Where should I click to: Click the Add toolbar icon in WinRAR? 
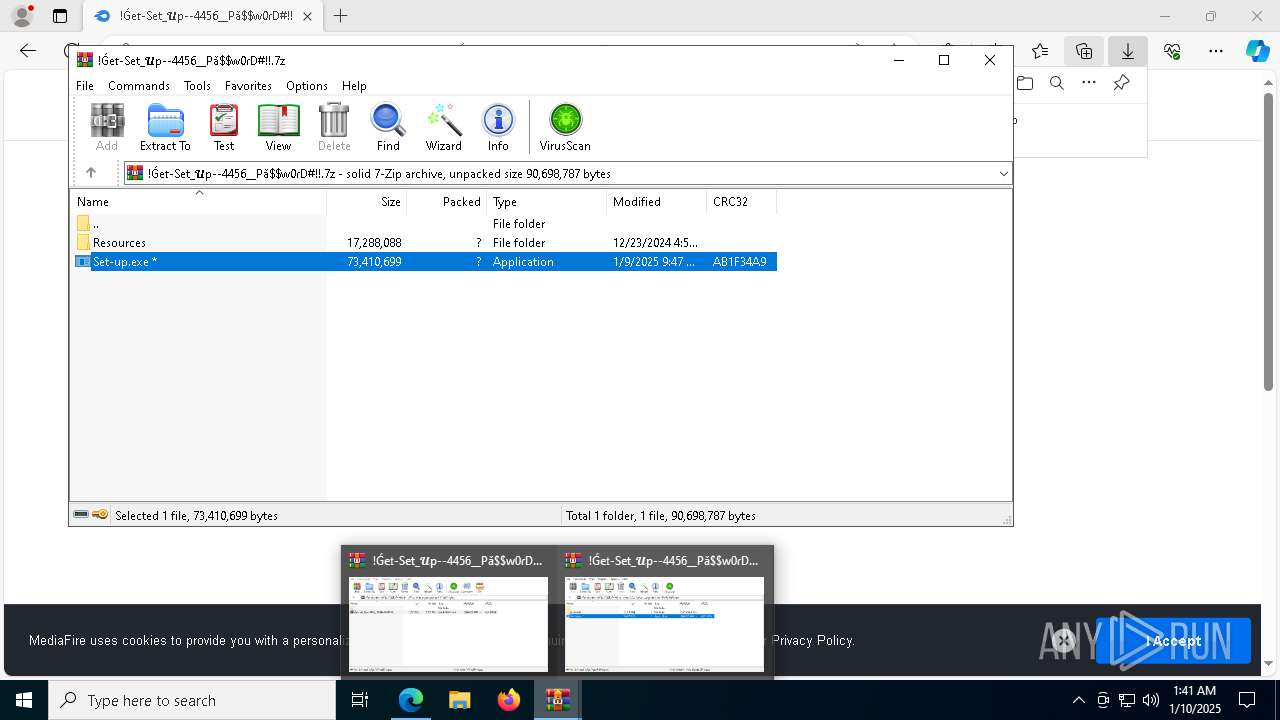[x=107, y=127]
